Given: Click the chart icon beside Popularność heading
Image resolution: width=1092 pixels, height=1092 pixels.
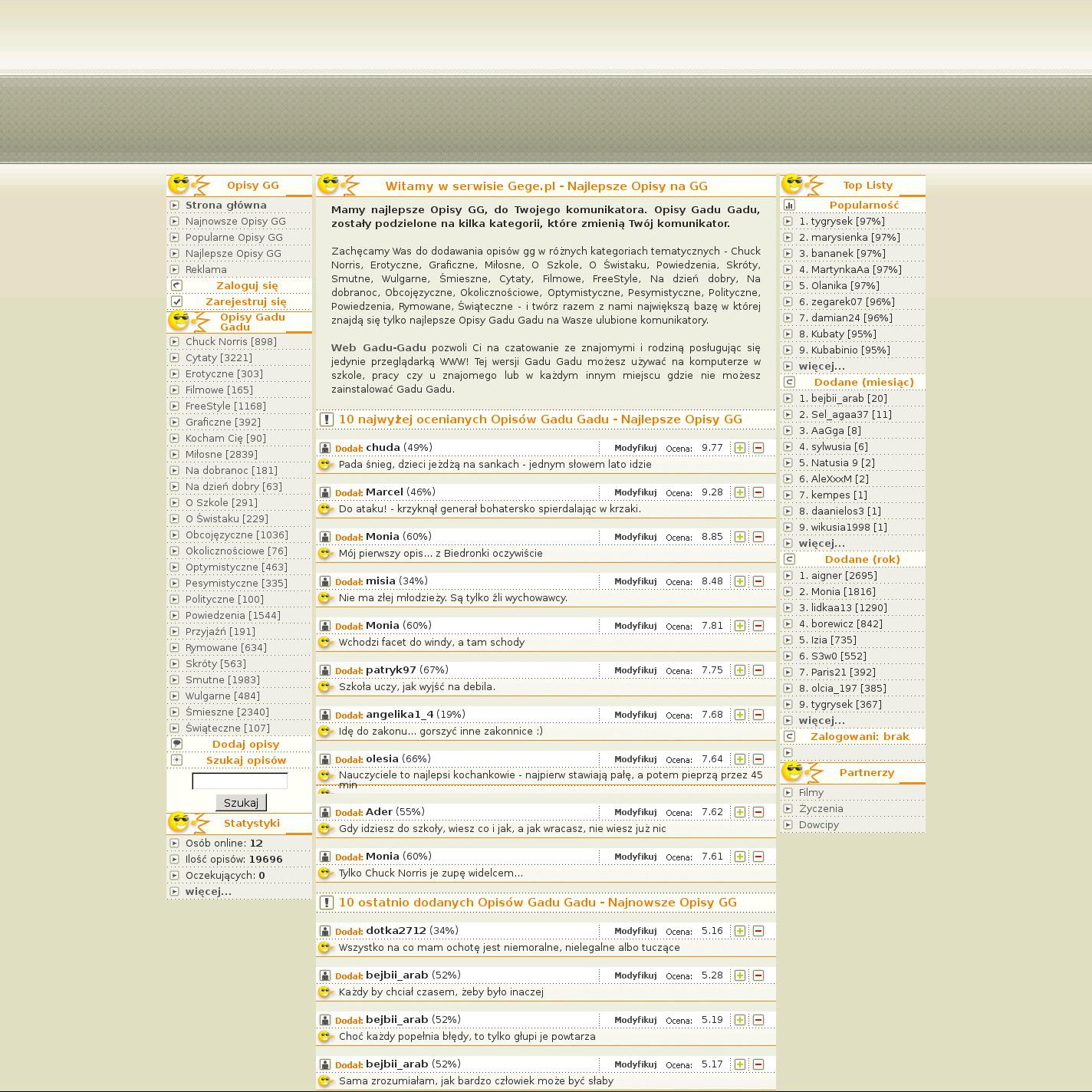Looking at the screenshot, I should tap(789, 206).
